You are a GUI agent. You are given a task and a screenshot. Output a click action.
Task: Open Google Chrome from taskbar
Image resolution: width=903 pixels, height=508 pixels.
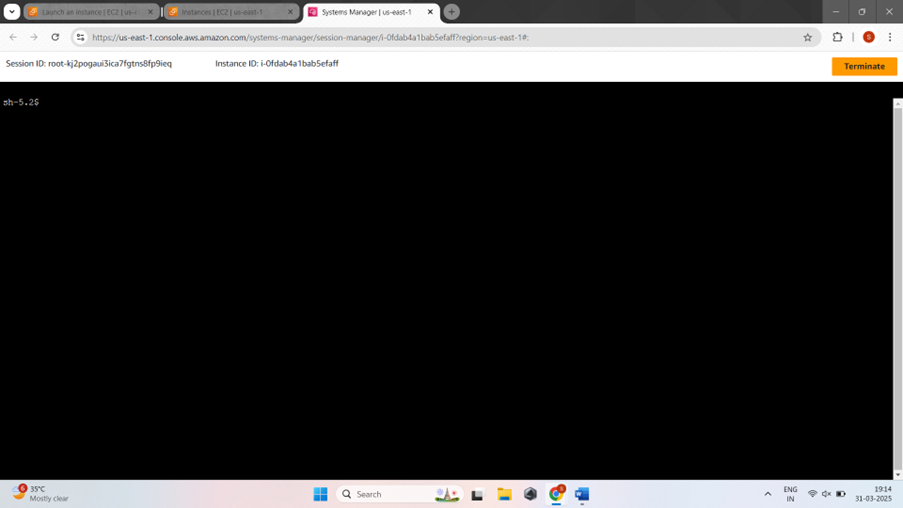(556, 494)
